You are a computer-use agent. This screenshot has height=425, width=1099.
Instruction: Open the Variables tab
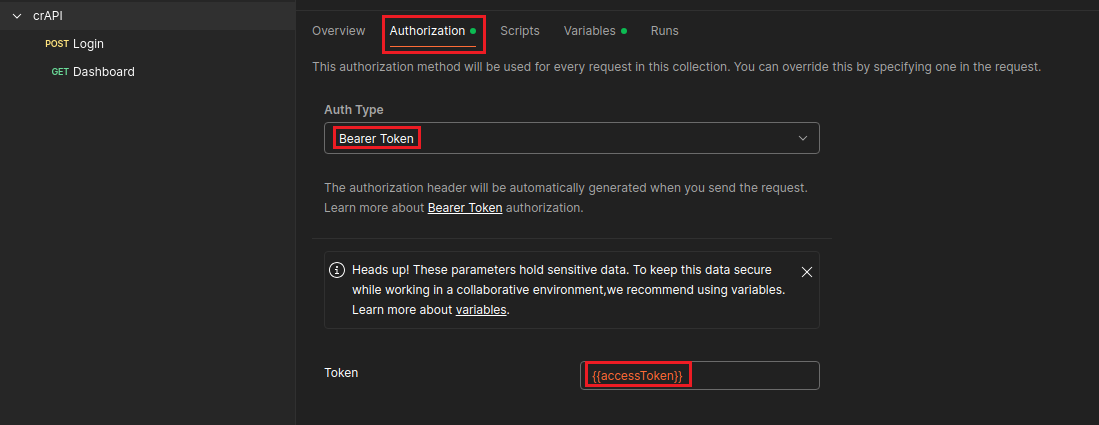[589, 31]
